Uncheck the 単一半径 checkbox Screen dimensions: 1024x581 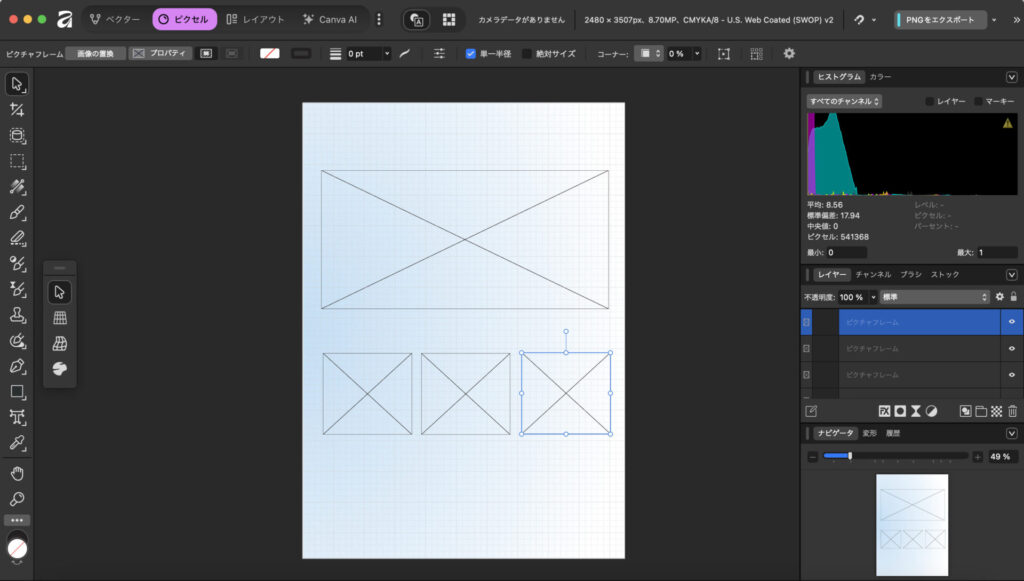[x=471, y=54]
